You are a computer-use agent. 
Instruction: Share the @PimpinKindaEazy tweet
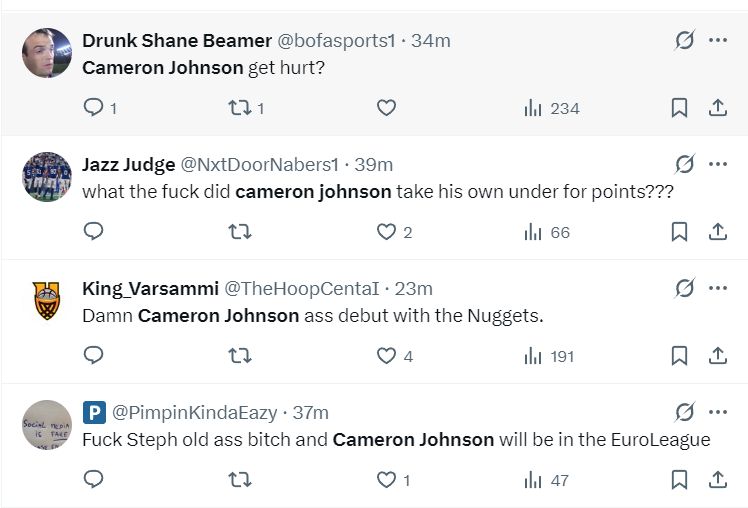717,480
